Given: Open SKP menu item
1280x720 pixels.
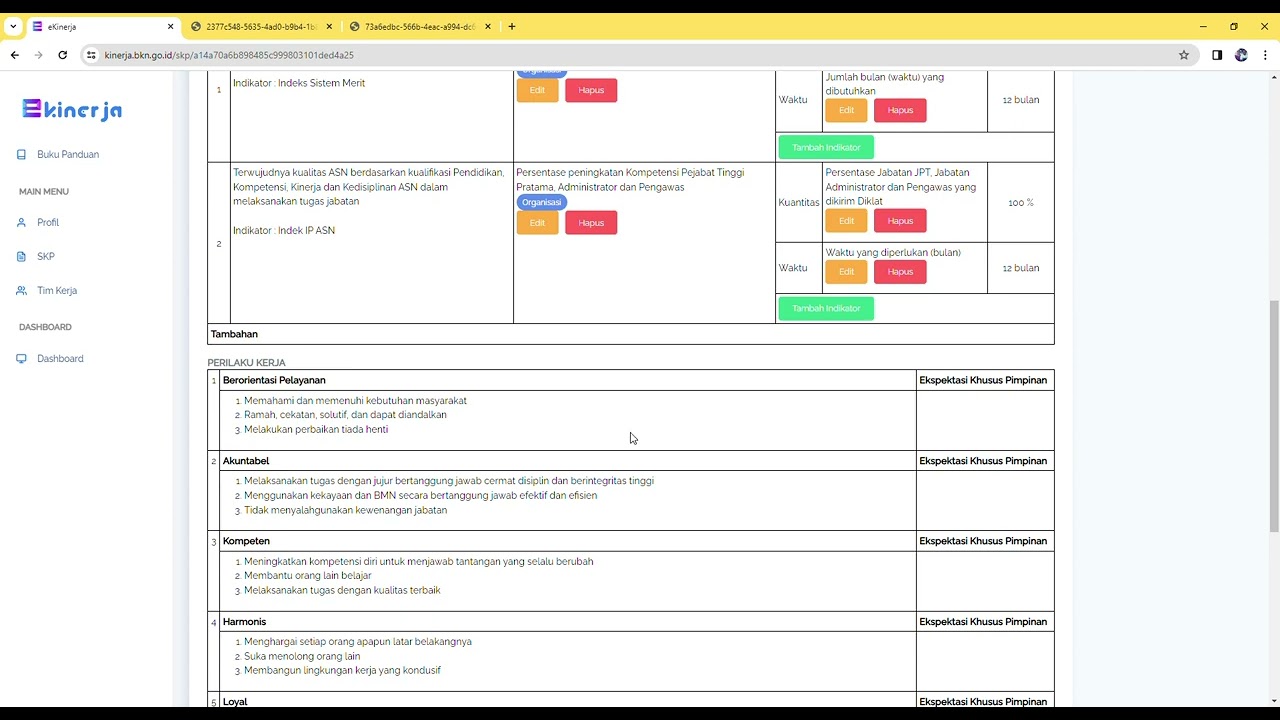Looking at the screenshot, I should 46,256.
